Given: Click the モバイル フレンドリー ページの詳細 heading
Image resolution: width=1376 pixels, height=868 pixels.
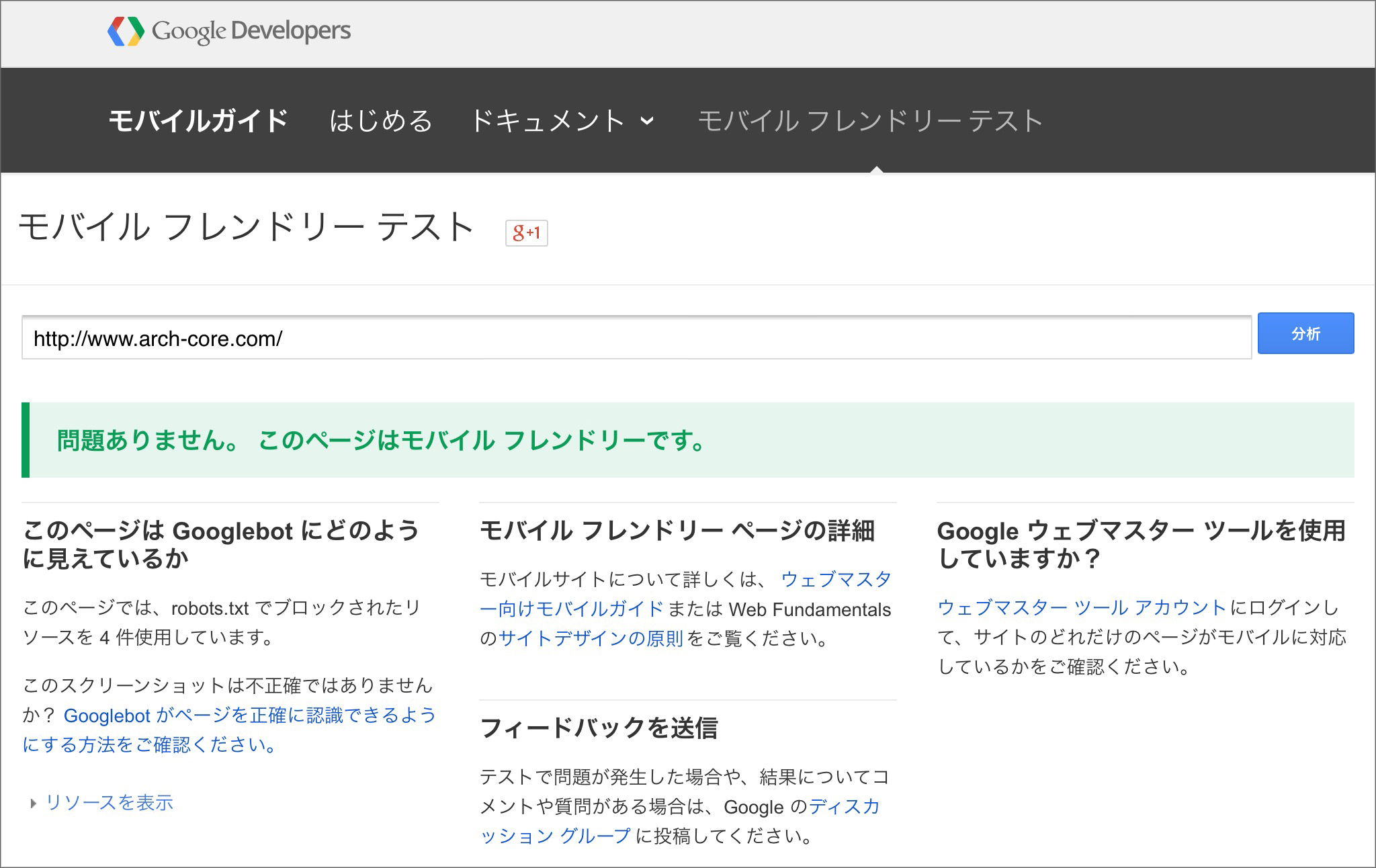Looking at the screenshot, I should point(677,531).
